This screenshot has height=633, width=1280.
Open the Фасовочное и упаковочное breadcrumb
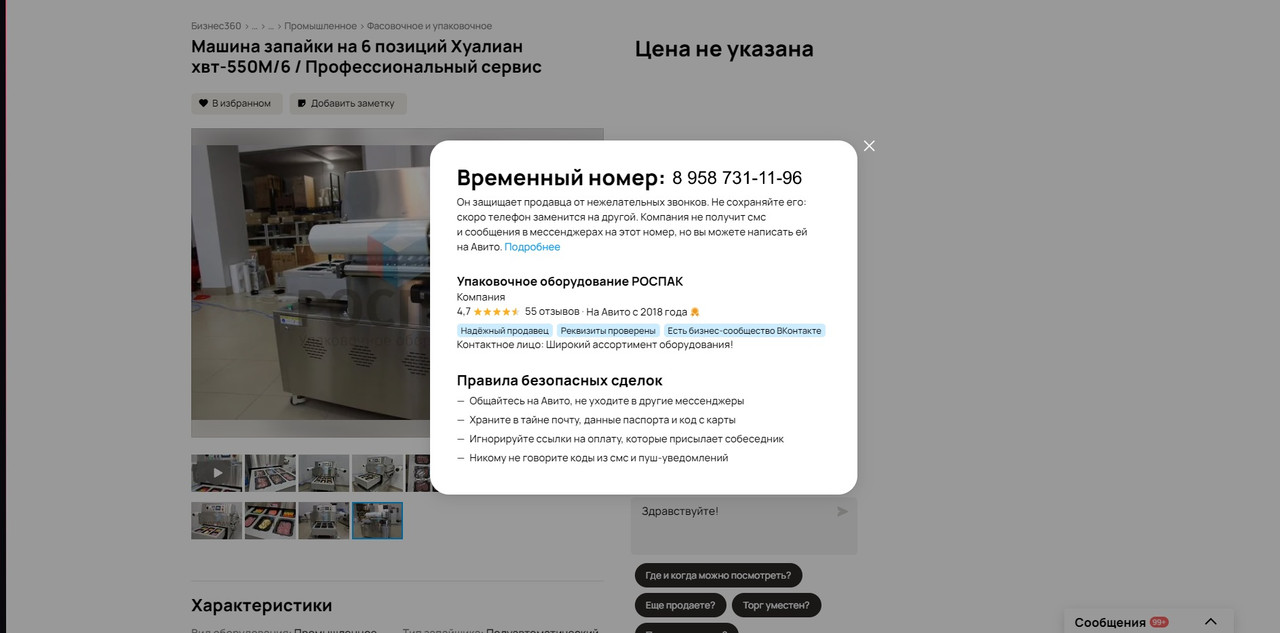click(x=429, y=26)
